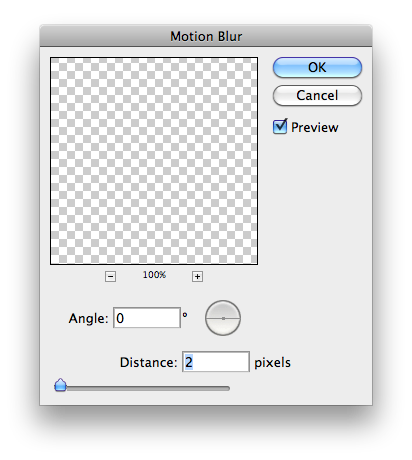
Task: Click the blue Distance slider handle
Action: (x=60, y=385)
